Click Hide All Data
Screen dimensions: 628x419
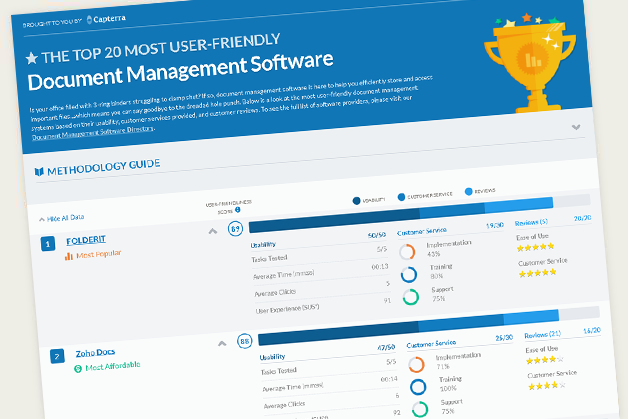pos(62,218)
